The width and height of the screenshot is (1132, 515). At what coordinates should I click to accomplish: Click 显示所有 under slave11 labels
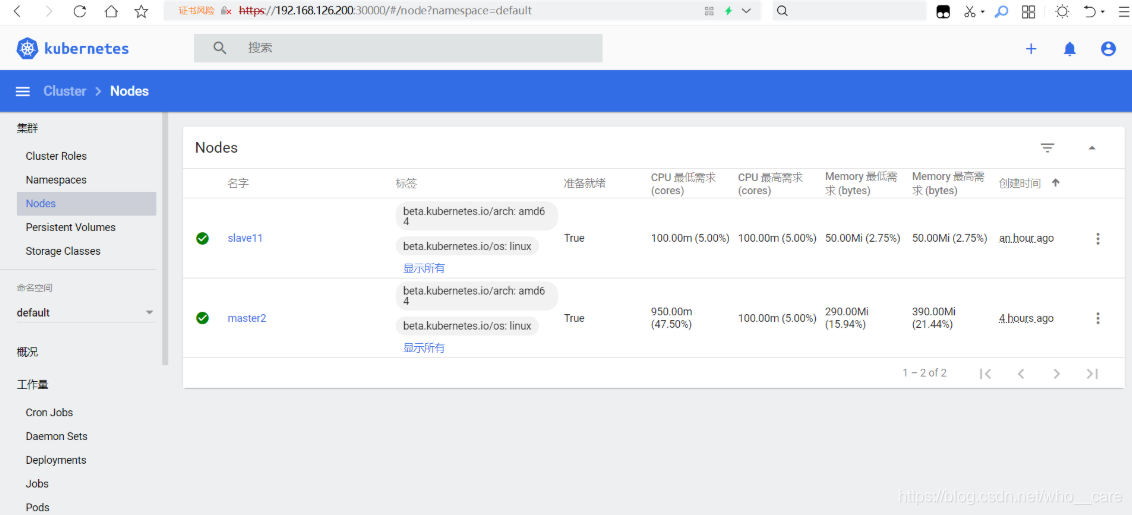pyautogui.click(x=424, y=268)
